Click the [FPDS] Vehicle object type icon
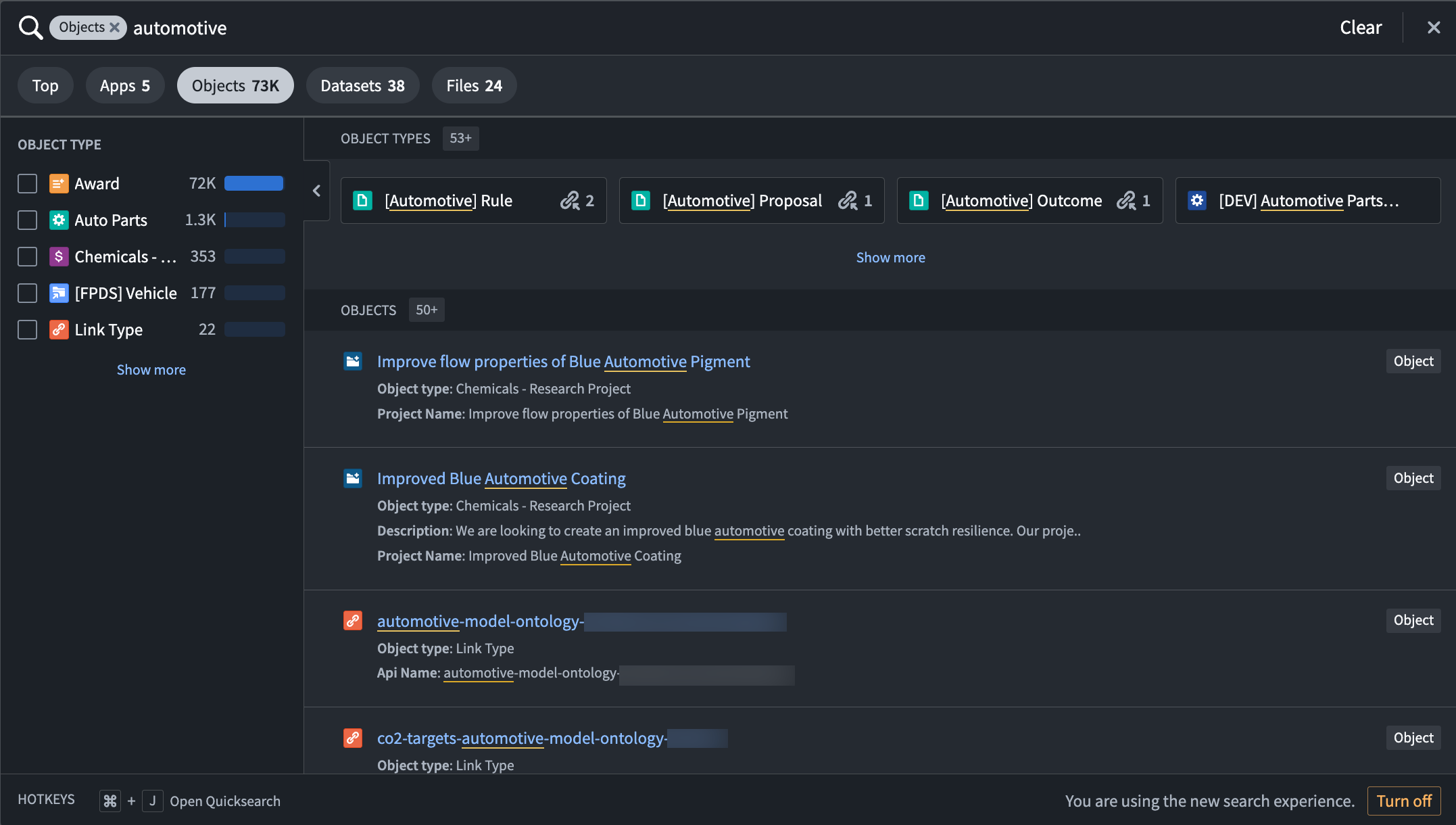This screenshot has height=825, width=1456. pyautogui.click(x=60, y=292)
